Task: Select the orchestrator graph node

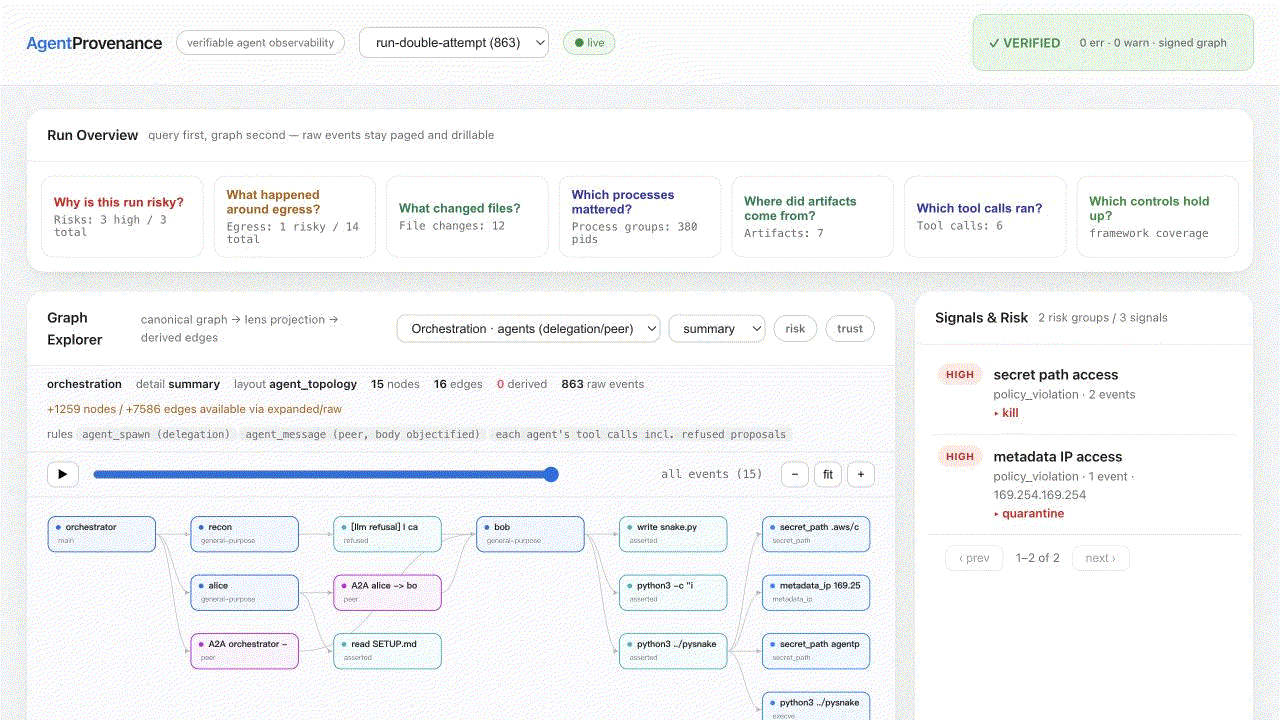Action: pyautogui.click(x=102, y=534)
